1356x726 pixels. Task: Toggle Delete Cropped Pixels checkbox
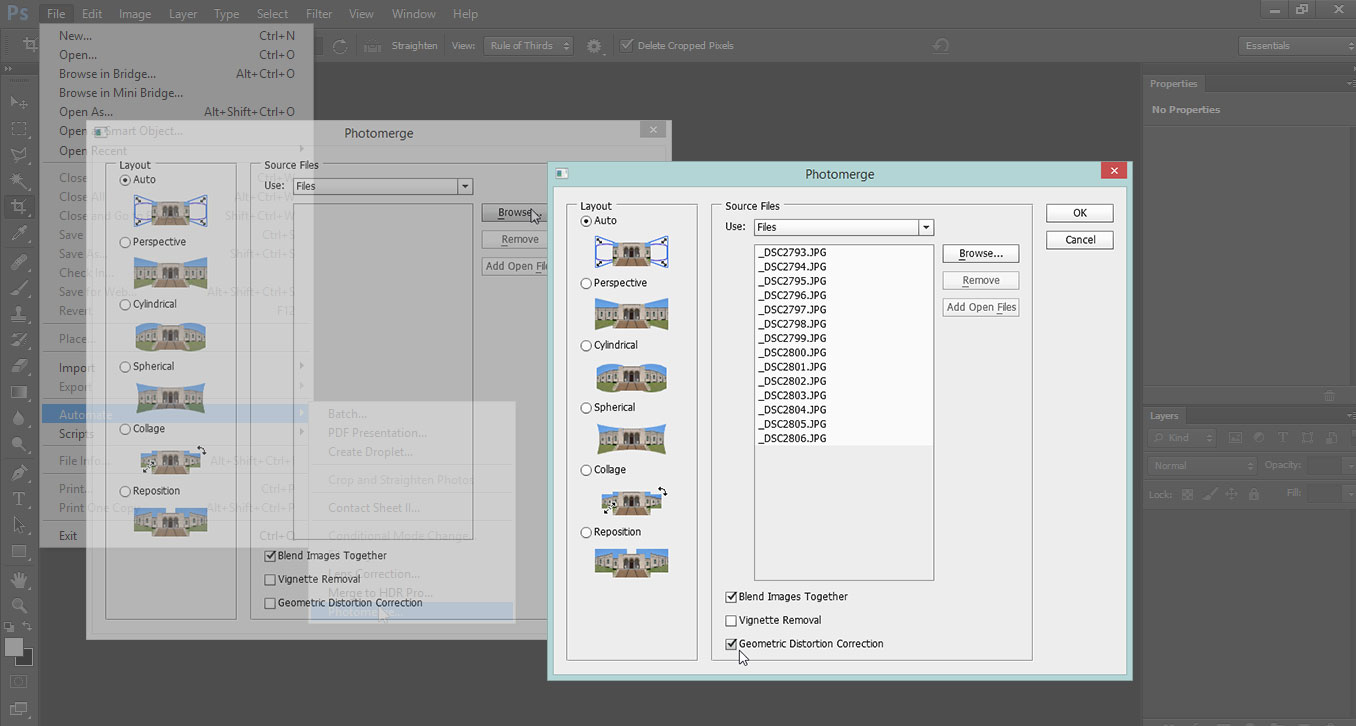626,46
